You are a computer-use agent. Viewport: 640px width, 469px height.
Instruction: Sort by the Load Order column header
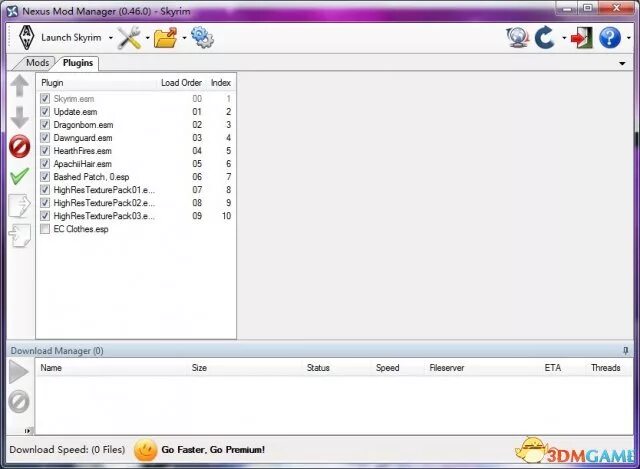point(181,82)
